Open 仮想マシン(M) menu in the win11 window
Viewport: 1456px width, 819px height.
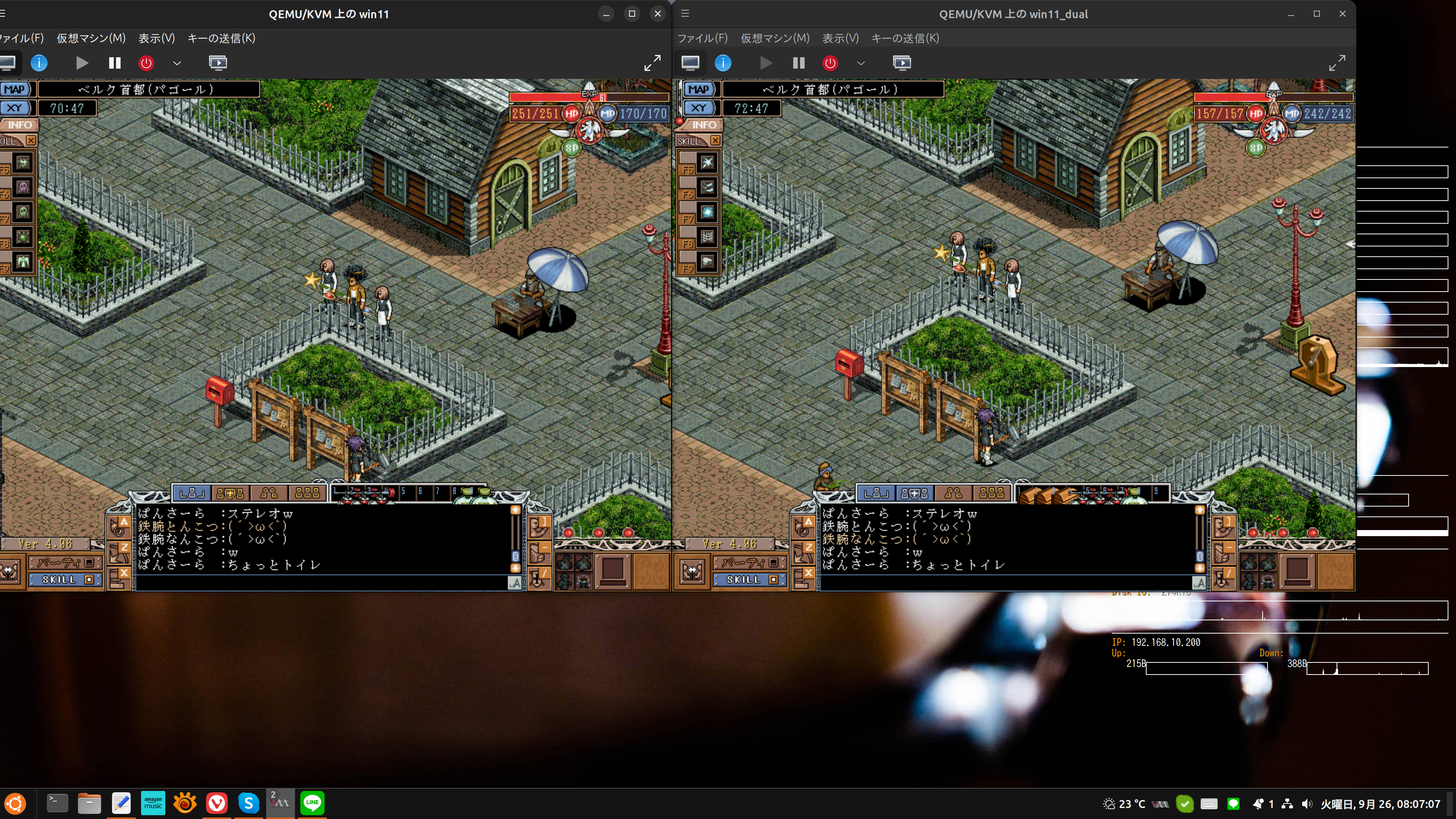(x=91, y=38)
